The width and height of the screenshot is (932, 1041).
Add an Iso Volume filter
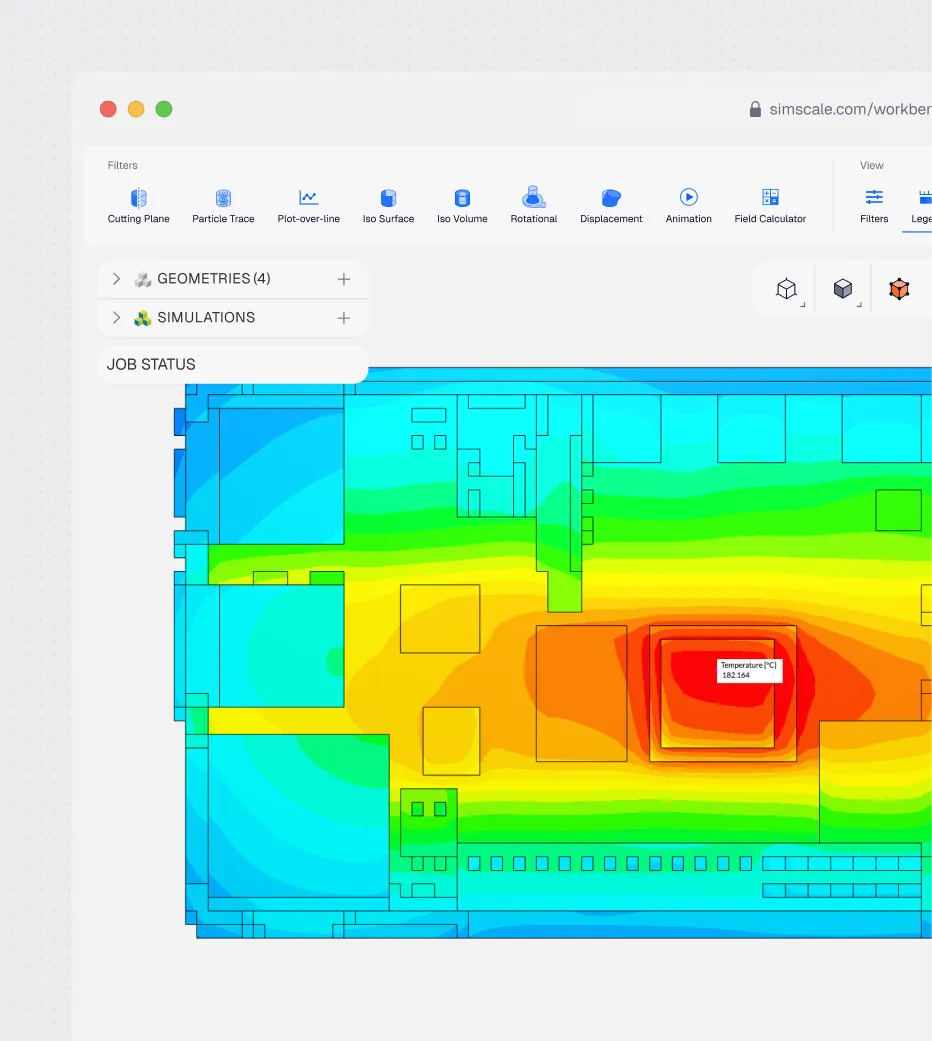[462, 206]
